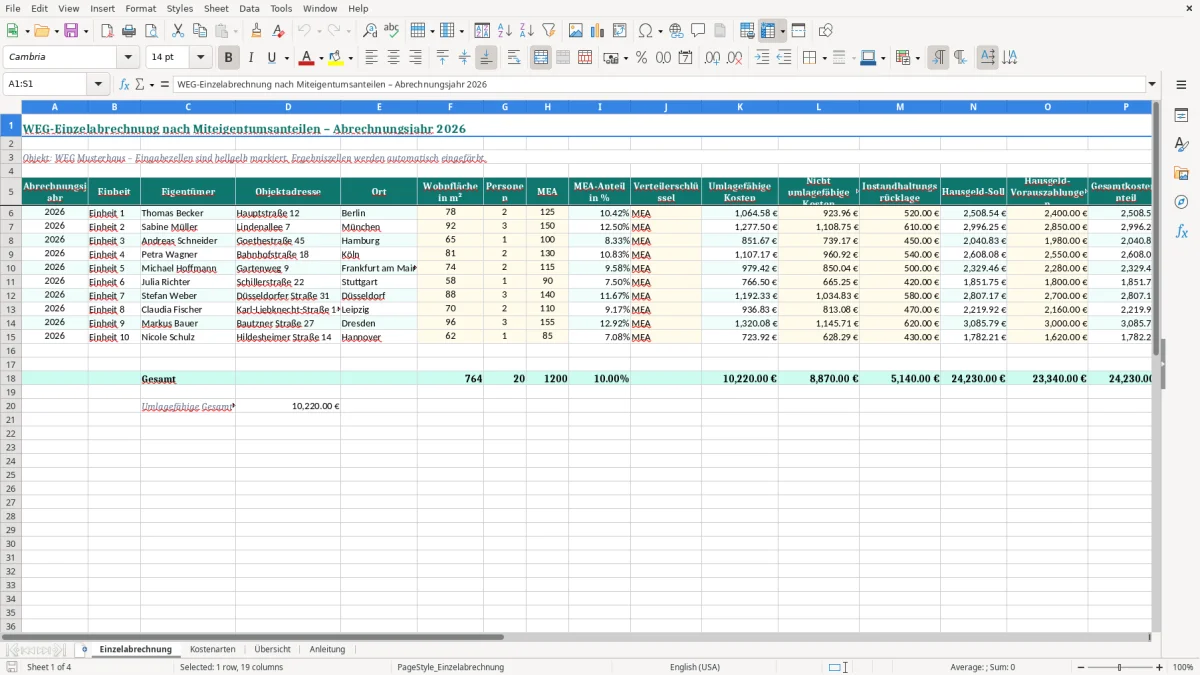The image size is (1200, 675).
Task: Click the Export as PDF icon
Action: pos(107,31)
